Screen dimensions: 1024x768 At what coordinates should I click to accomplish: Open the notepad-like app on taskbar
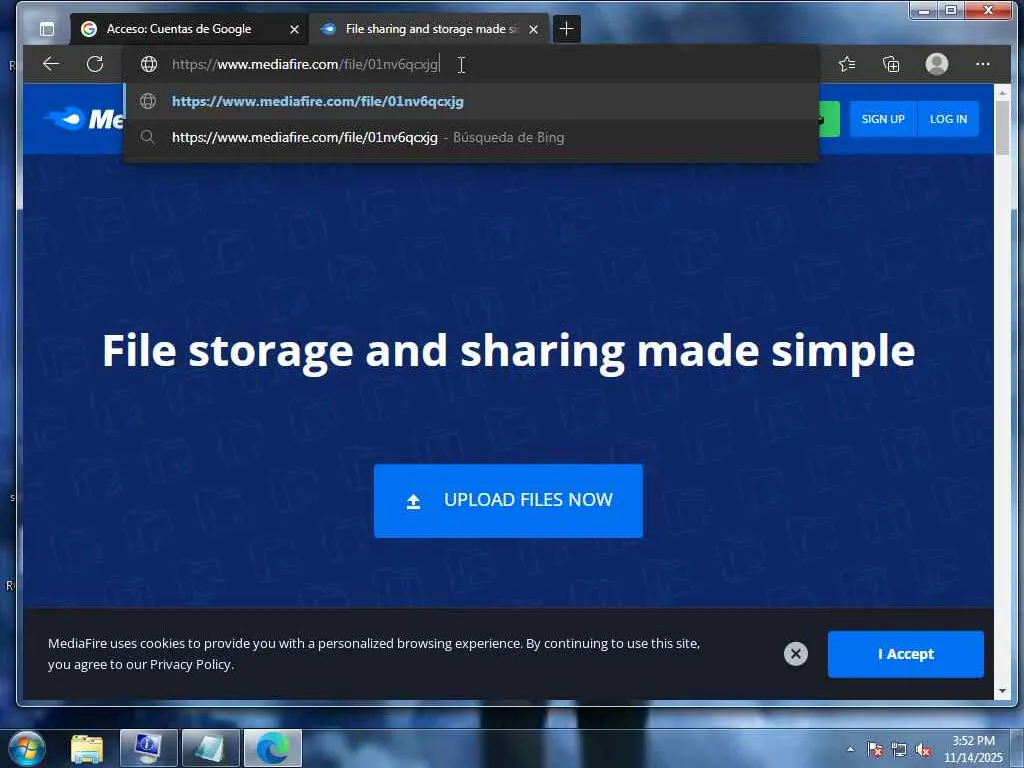pos(210,748)
